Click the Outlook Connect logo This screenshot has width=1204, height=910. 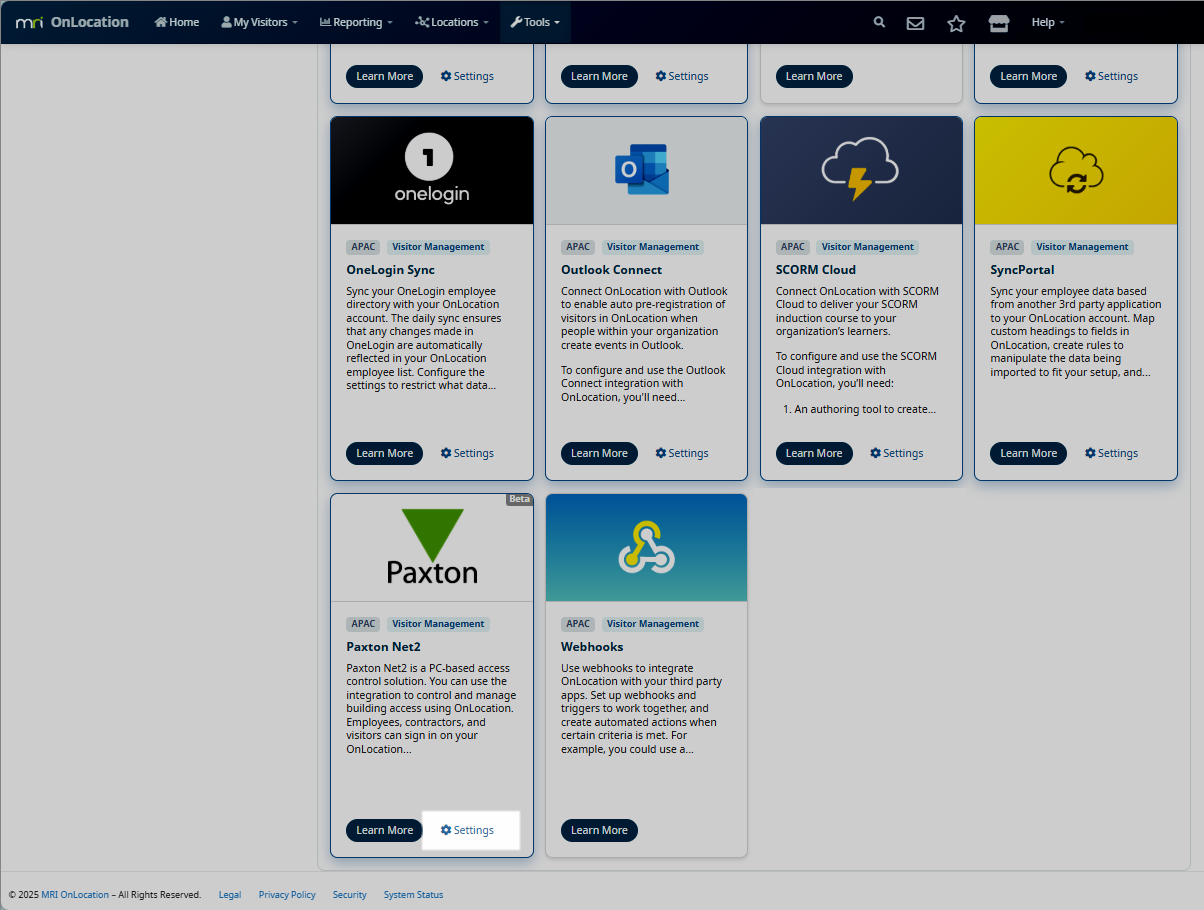coord(642,170)
